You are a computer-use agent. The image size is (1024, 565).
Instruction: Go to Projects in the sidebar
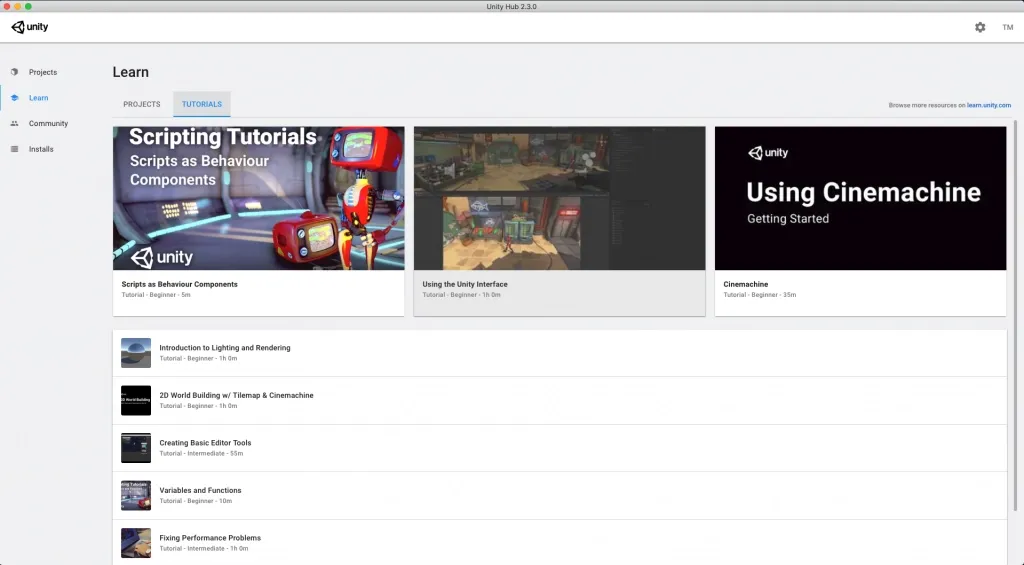[42, 72]
